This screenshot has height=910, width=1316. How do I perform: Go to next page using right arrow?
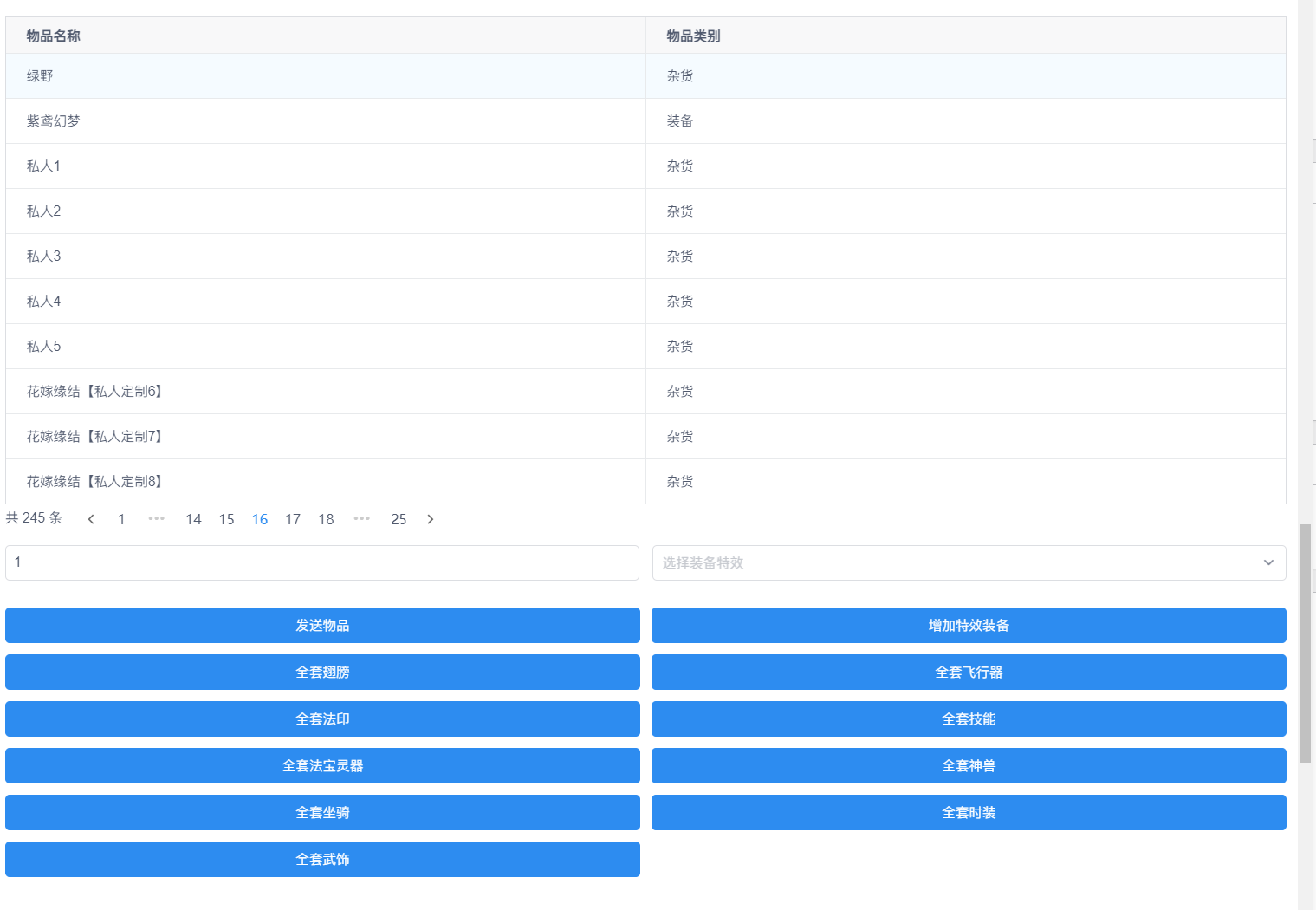coord(431,519)
